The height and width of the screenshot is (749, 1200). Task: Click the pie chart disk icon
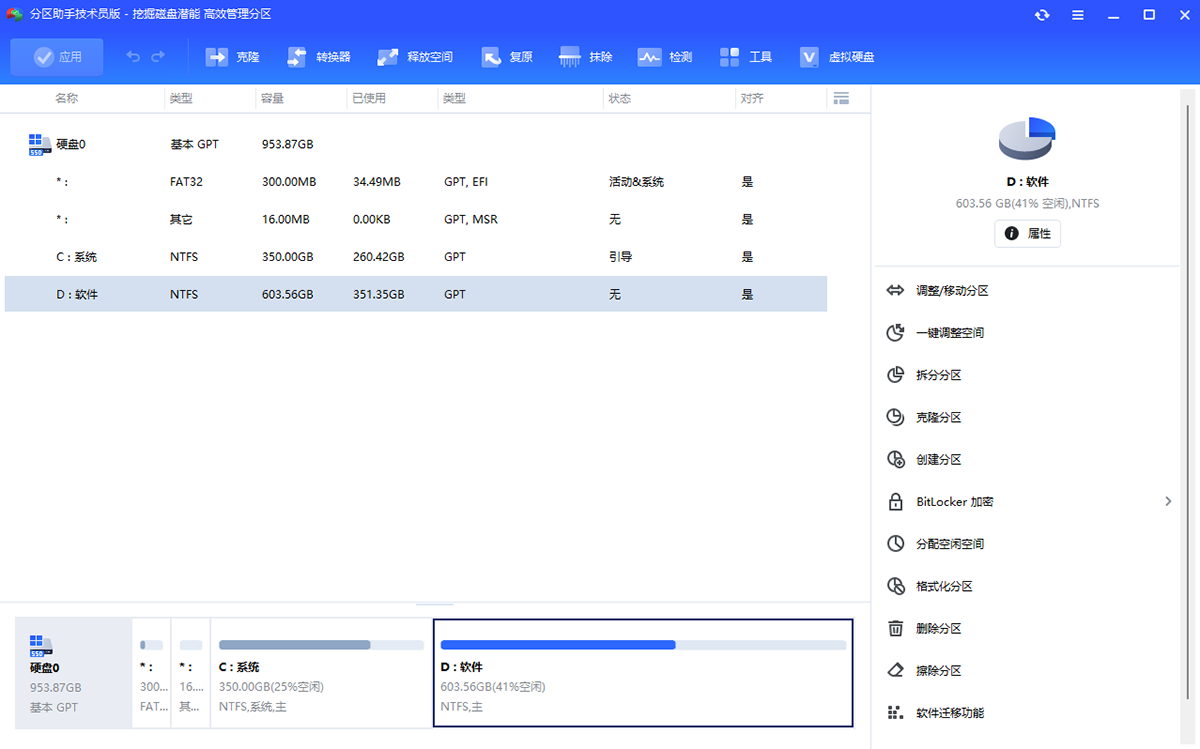tap(1027, 138)
